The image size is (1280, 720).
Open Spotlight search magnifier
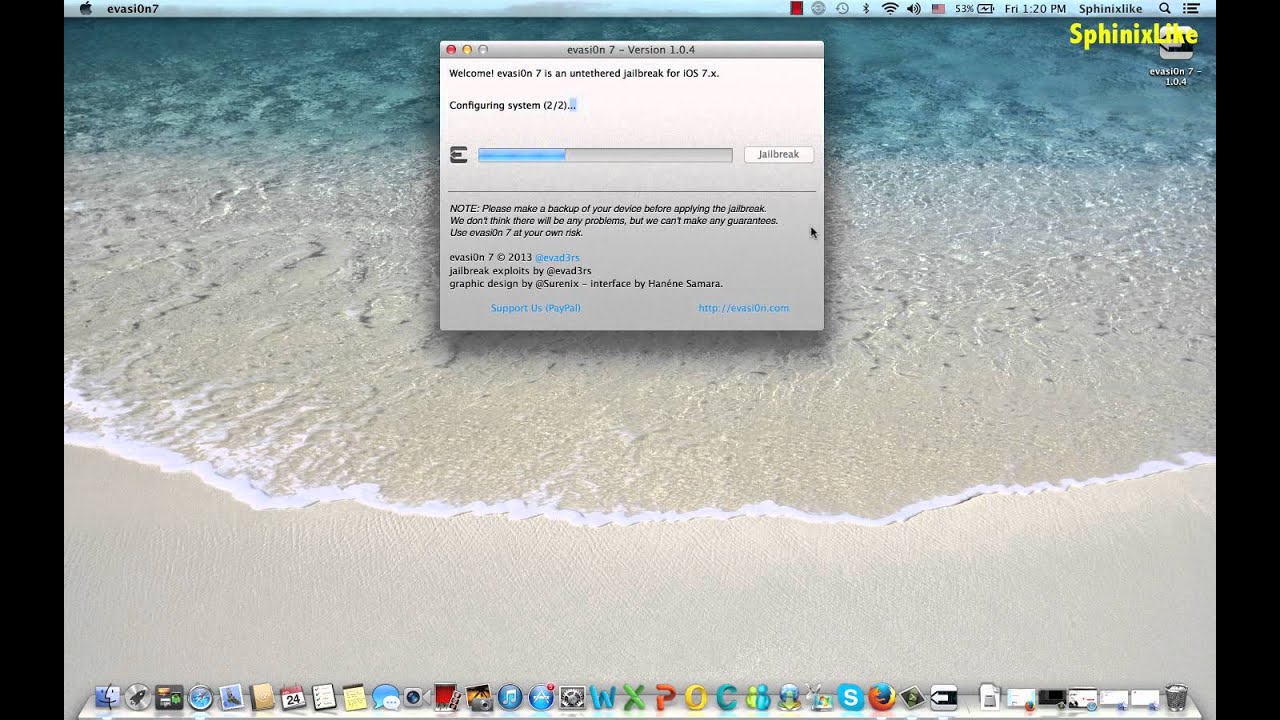click(1164, 8)
